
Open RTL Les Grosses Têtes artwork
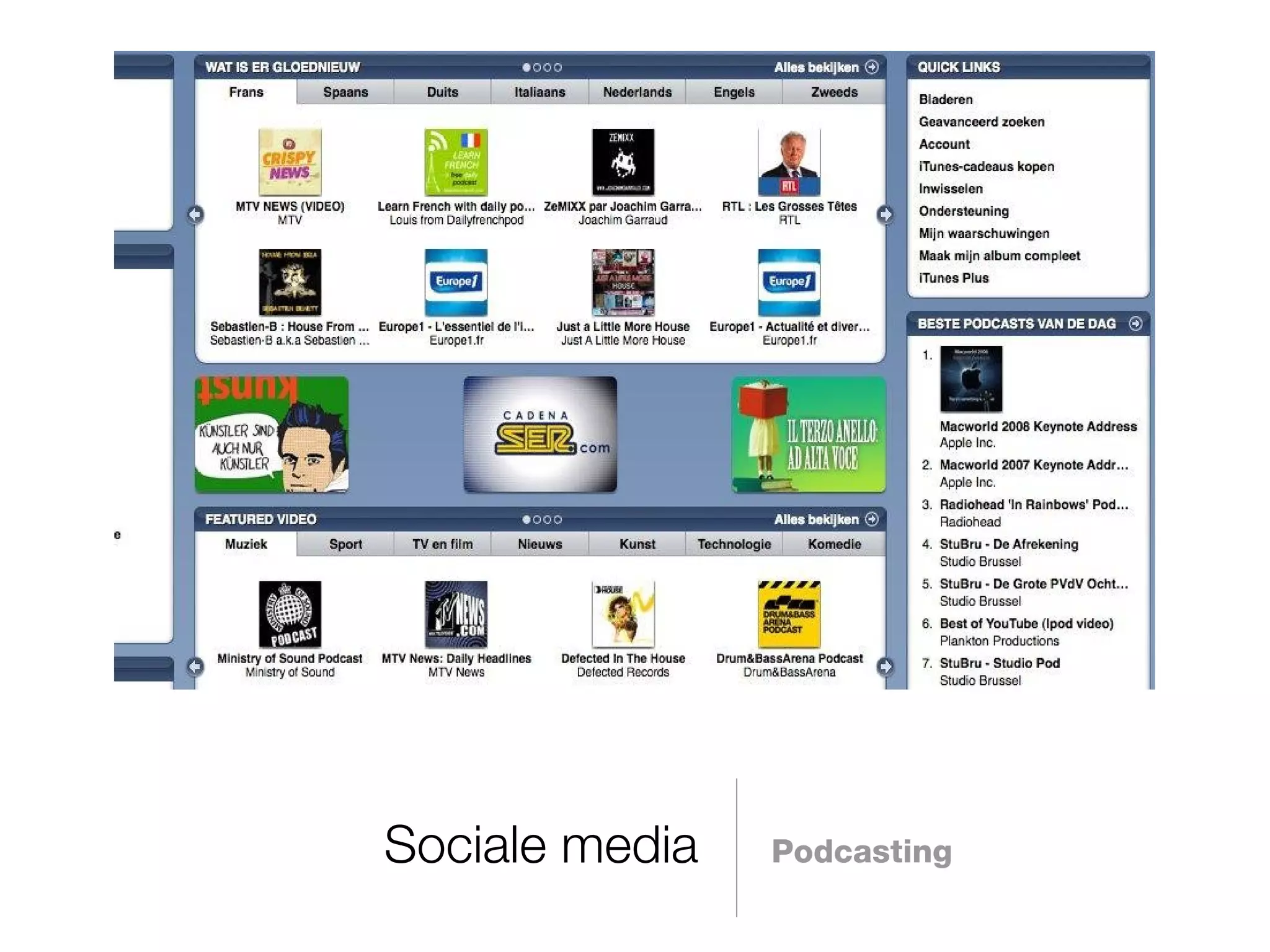789,162
